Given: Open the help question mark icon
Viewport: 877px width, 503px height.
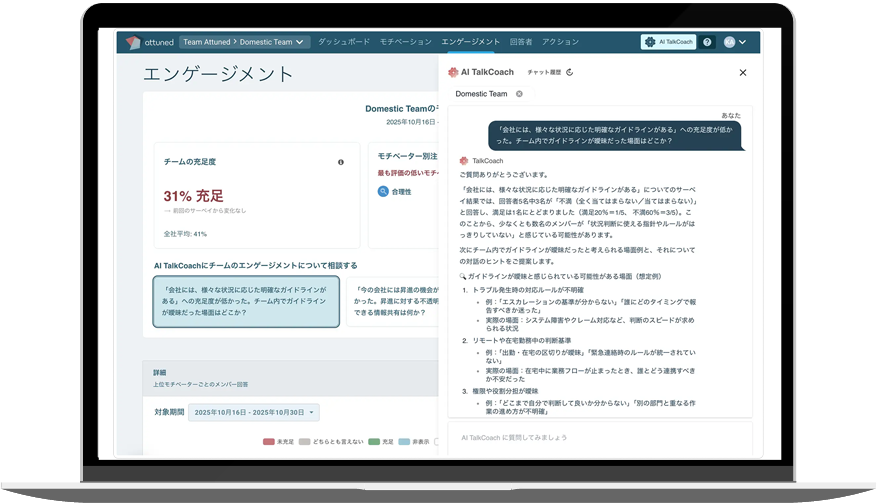Looking at the screenshot, I should [x=707, y=42].
